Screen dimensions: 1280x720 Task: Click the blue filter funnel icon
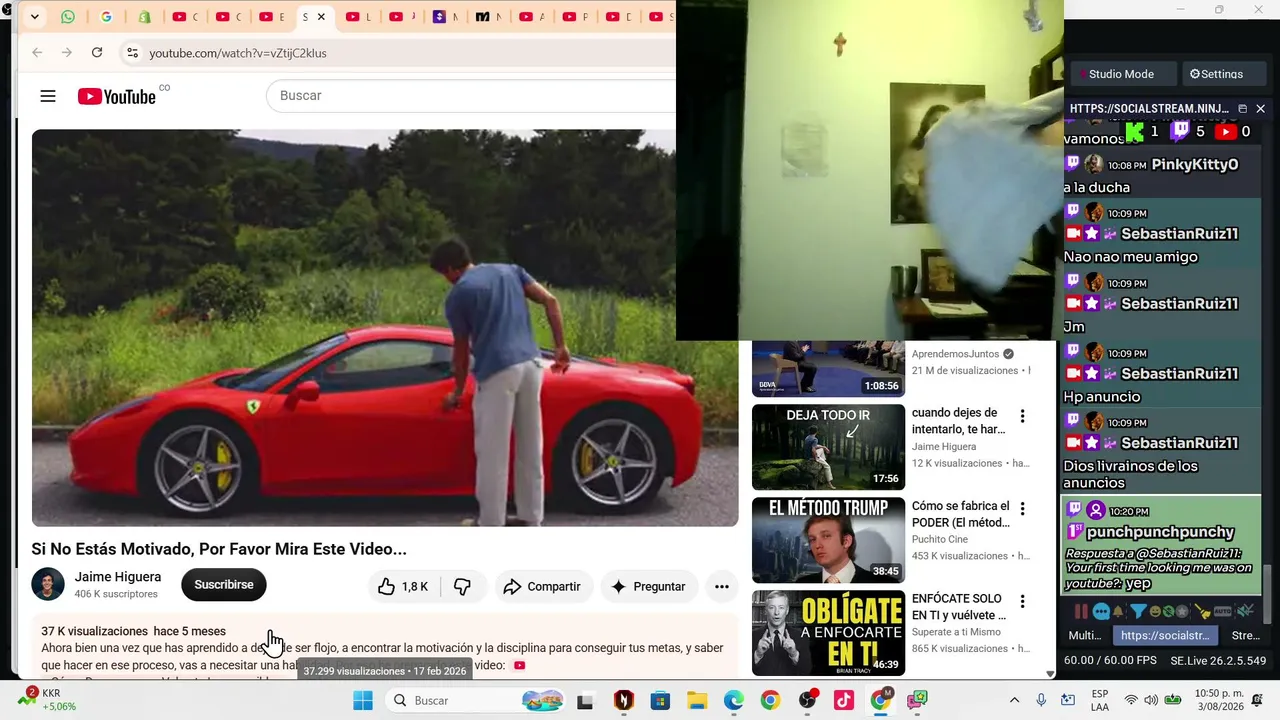(x=1138, y=611)
